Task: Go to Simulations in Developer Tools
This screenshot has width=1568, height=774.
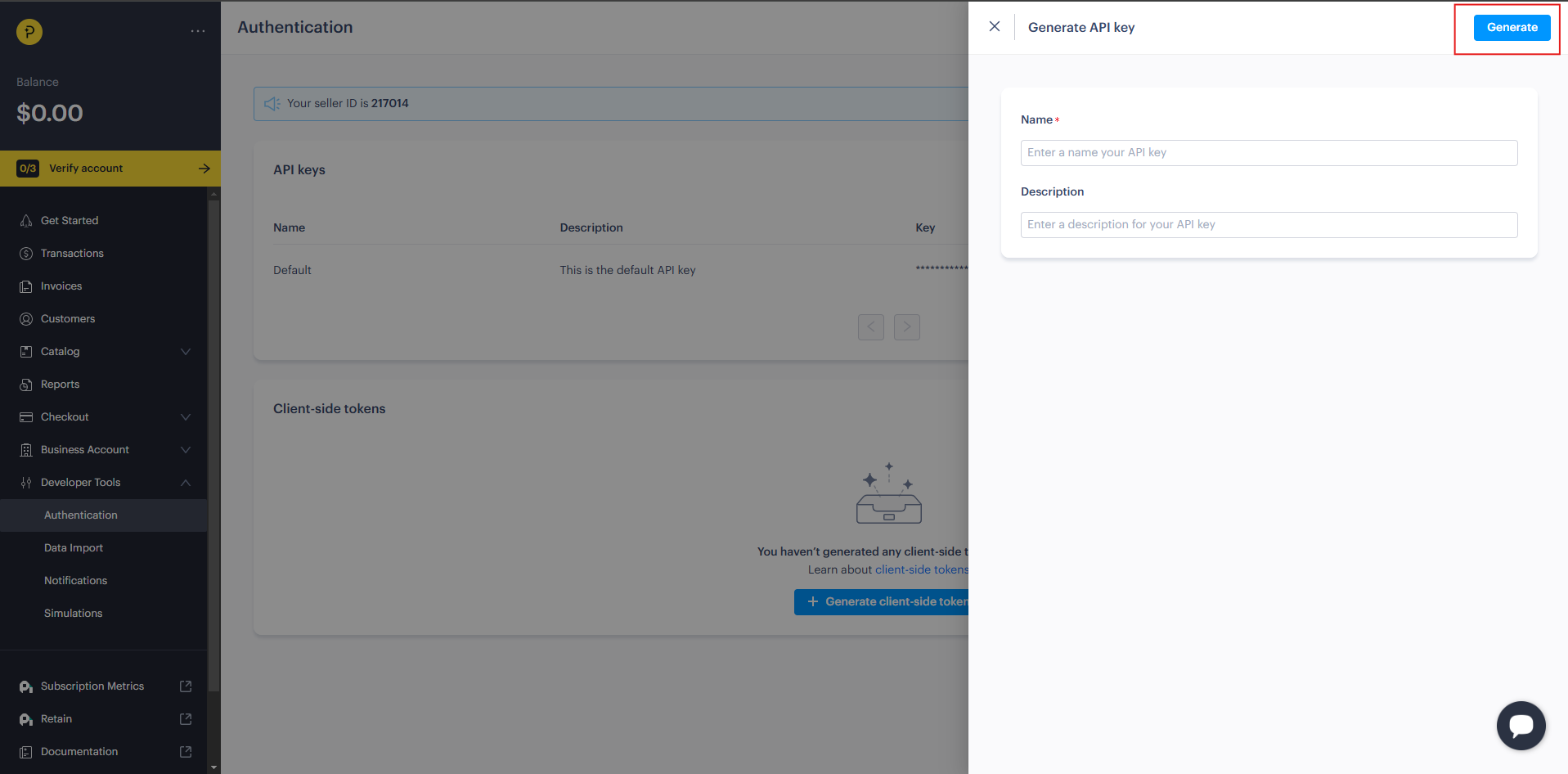Action: pos(74,614)
